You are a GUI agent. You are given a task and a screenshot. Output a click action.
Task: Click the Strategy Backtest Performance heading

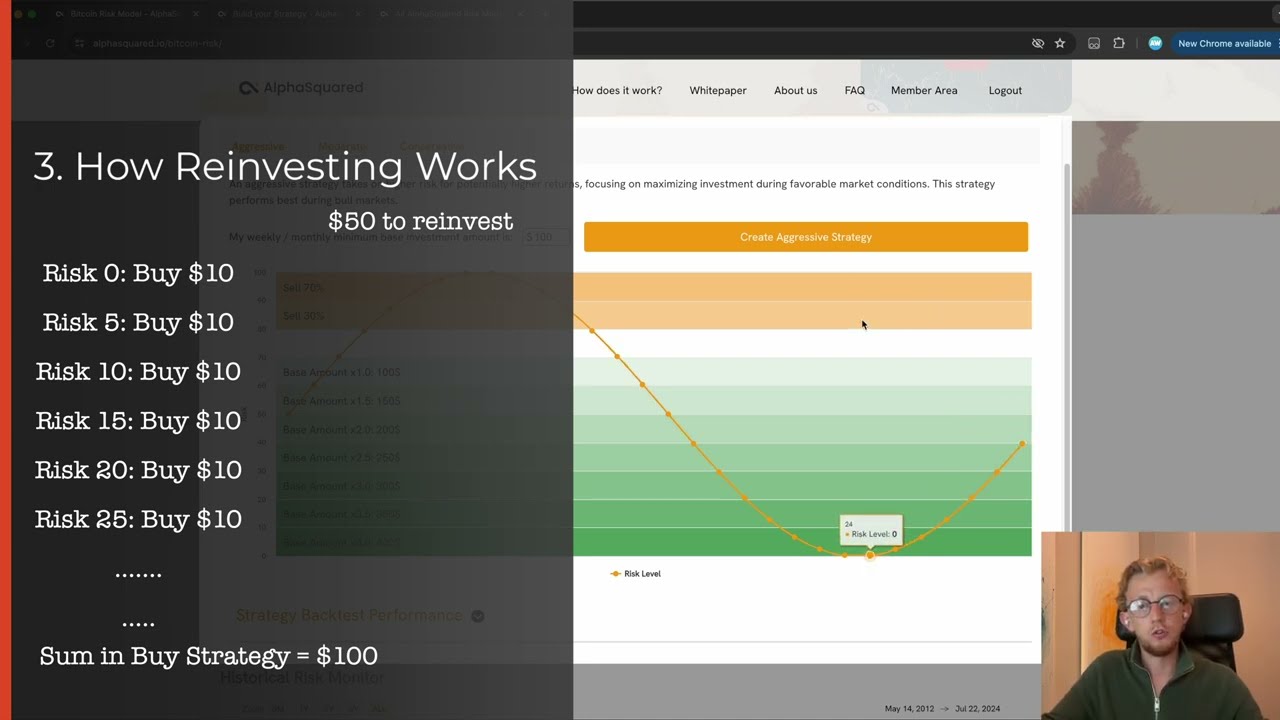click(x=349, y=615)
